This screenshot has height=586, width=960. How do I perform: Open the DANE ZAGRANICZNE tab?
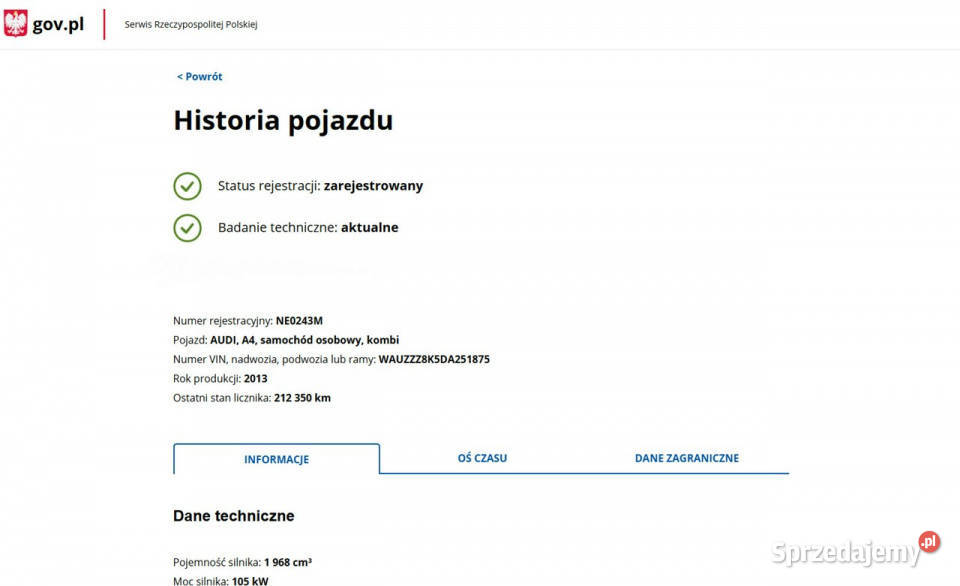coord(686,458)
